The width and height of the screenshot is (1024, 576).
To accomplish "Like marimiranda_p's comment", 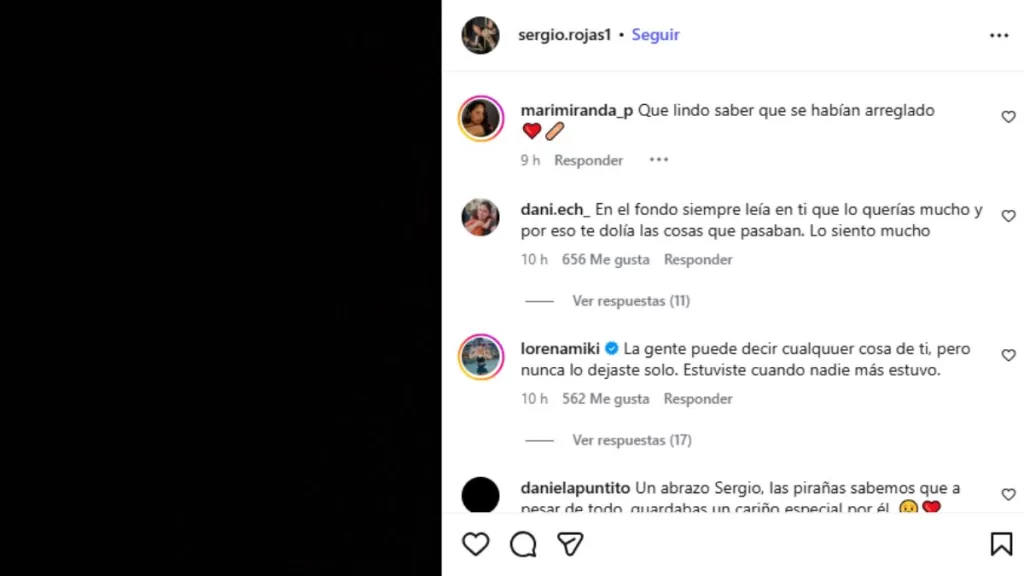I will tap(1008, 117).
